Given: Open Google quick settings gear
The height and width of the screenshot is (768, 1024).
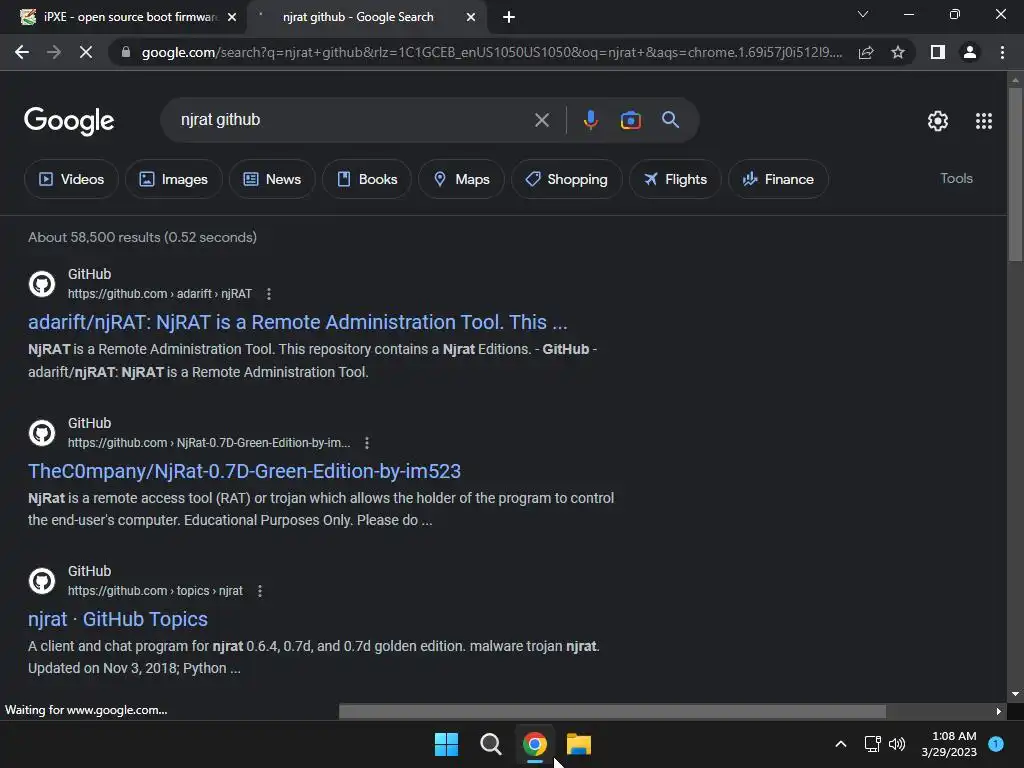Looking at the screenshot, I should pyautogui.click(x=938, y=121).
